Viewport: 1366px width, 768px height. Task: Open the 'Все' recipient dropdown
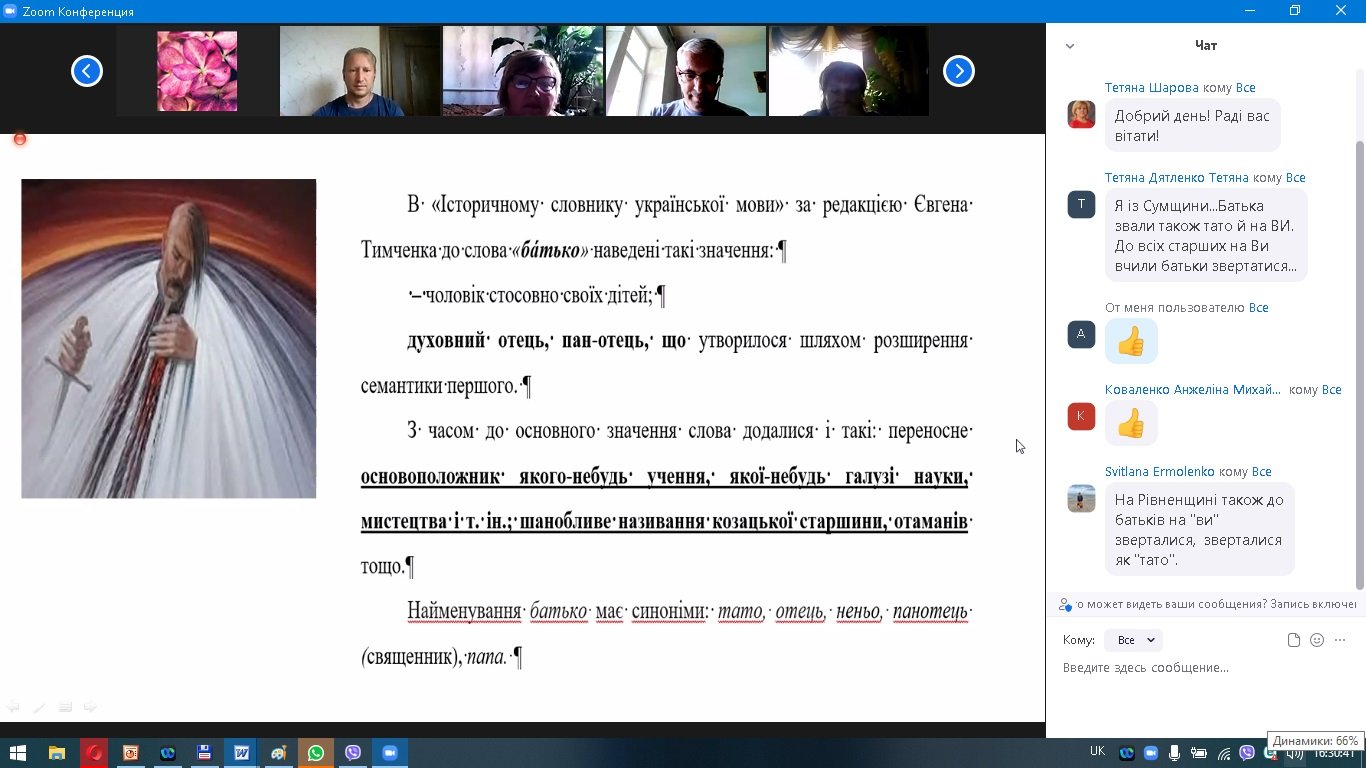click(1134, 640)
